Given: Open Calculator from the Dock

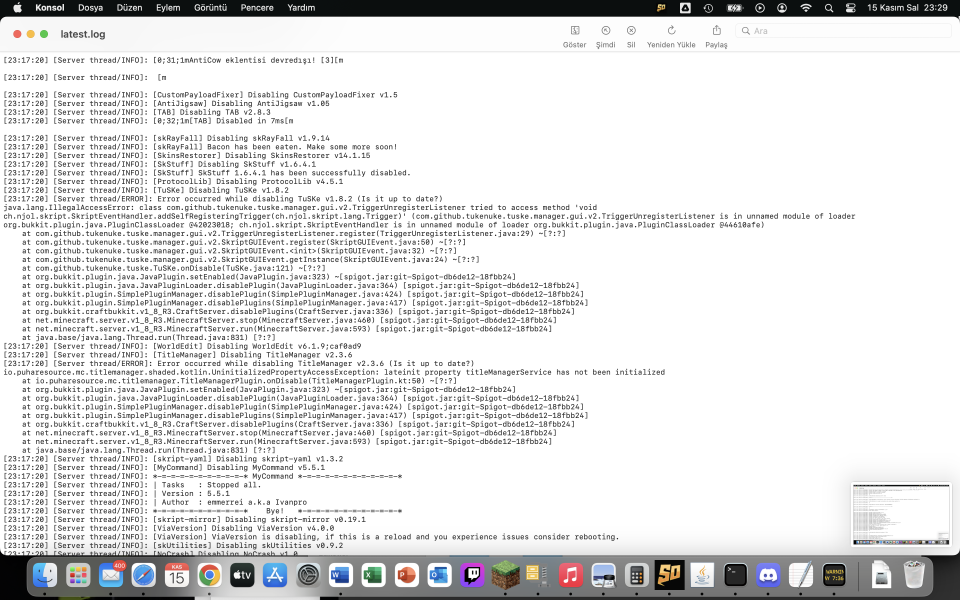Looking at the screenshot, I should [x=637, y=576].
